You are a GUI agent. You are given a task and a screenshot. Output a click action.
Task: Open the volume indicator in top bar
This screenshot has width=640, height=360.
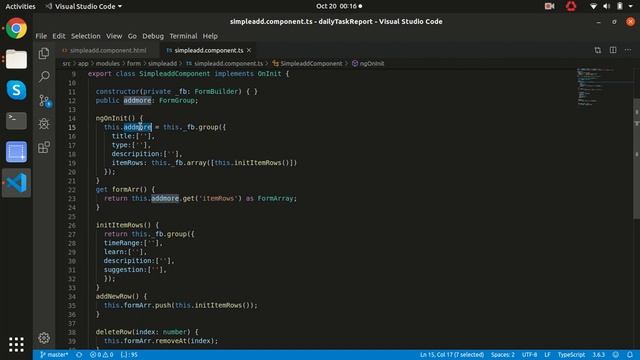pyautogui.click(x=607, y=6)
